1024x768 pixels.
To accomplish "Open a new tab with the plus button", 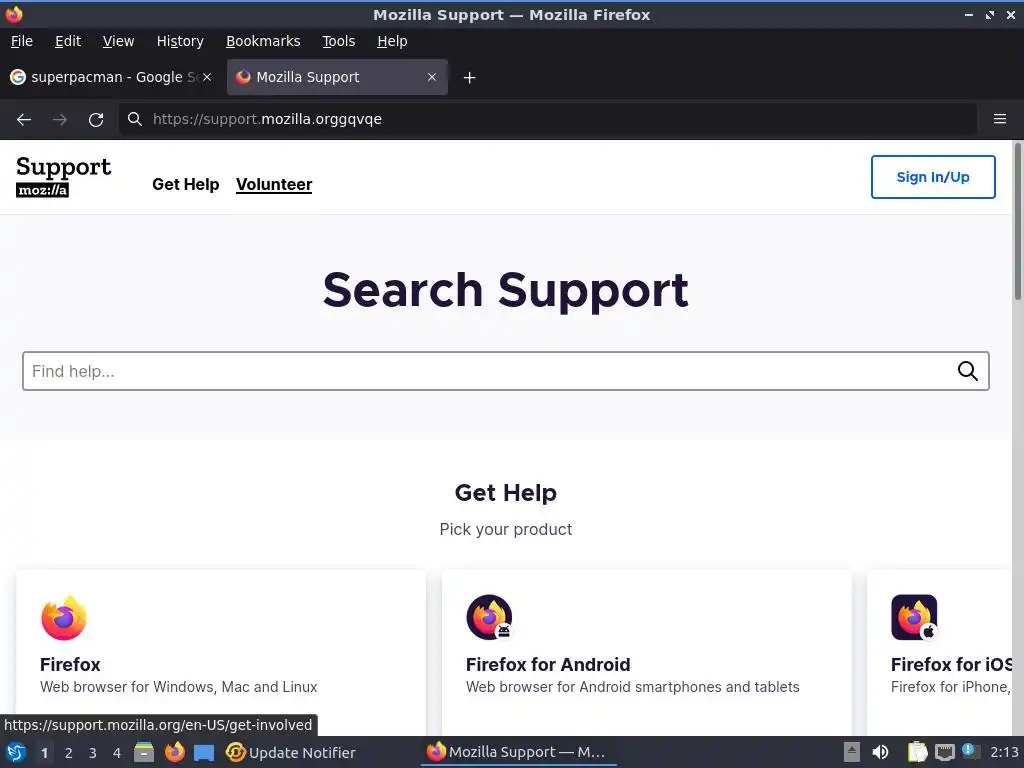I will coord(469,78).
